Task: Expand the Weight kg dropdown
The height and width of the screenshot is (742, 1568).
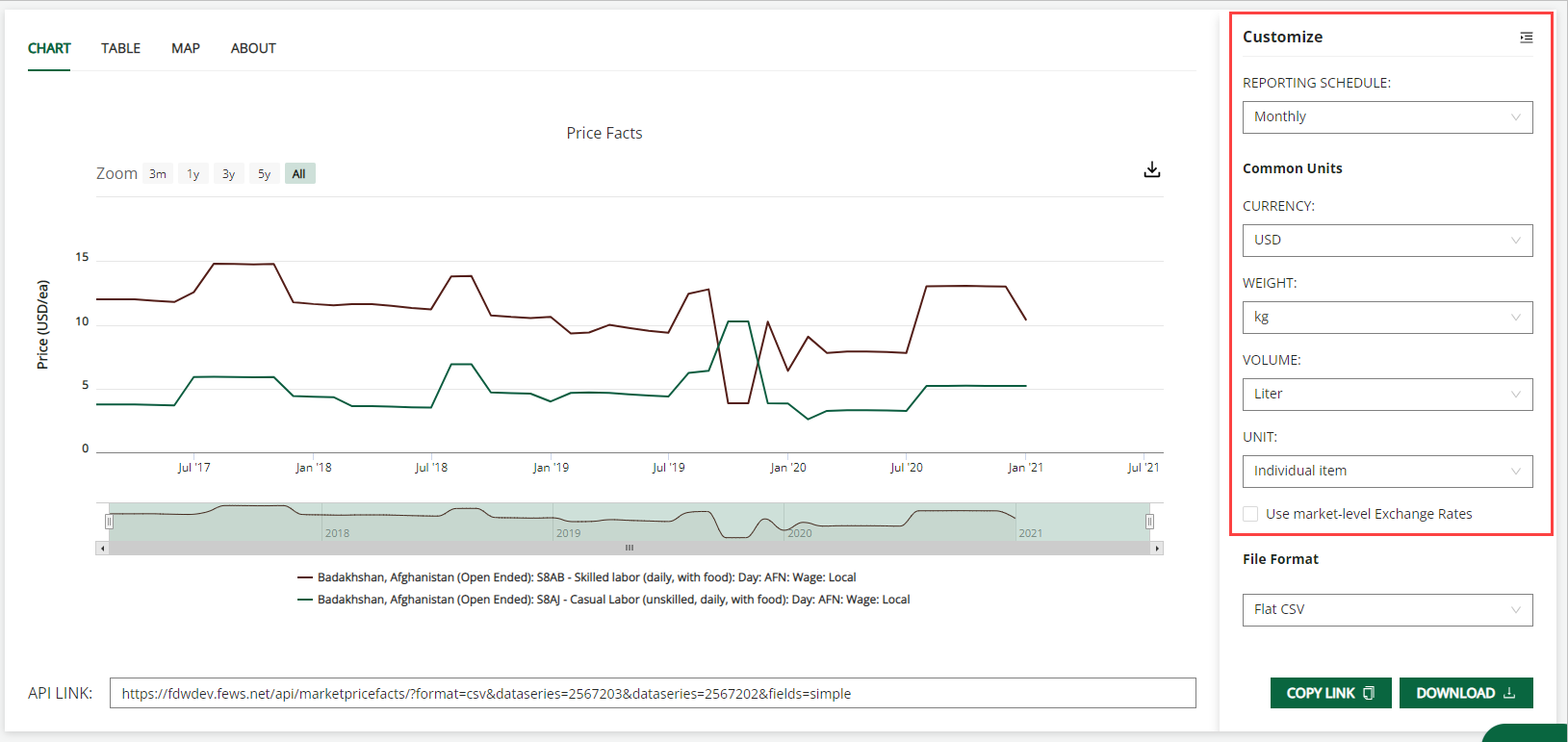Action: coord(1386,318)
